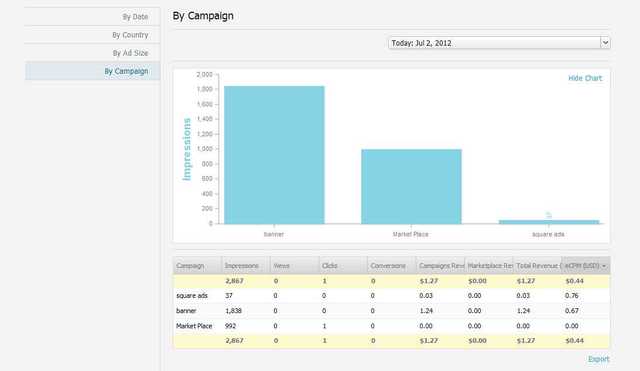640x371 pixels.
Task: Click impressions value '1,838' in banner row
Action: [233, 311]
